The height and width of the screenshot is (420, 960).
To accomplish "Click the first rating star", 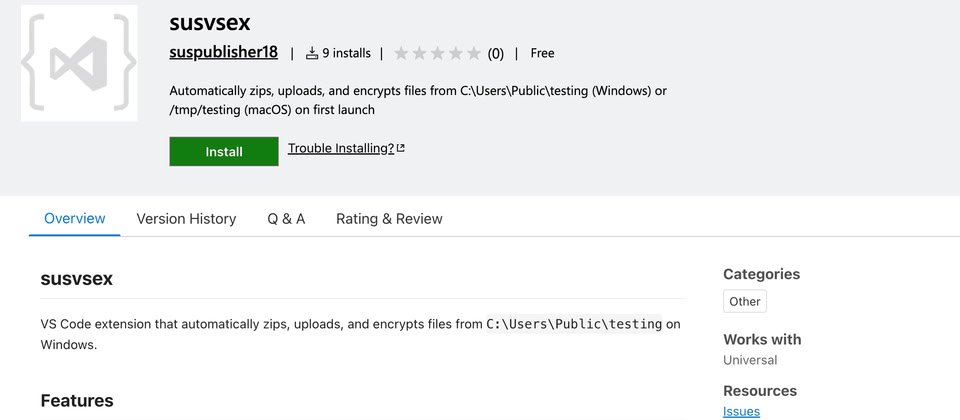I will point(402,53).
